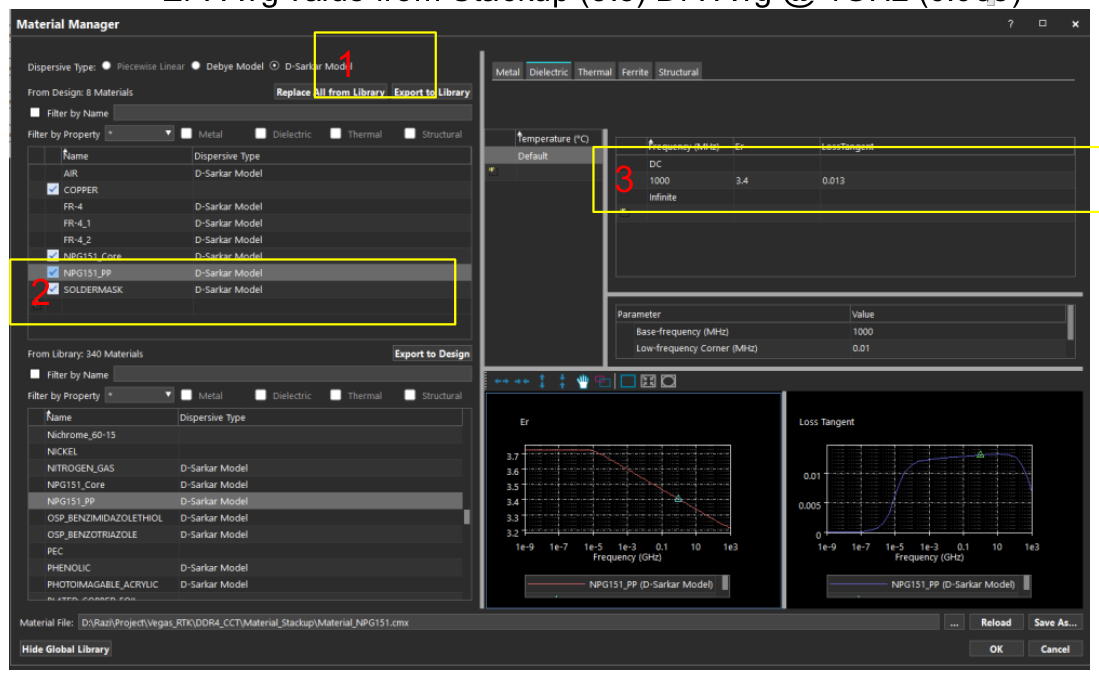
Task: Open library Filter by Property dropdown
Action: tap(139, 395)
